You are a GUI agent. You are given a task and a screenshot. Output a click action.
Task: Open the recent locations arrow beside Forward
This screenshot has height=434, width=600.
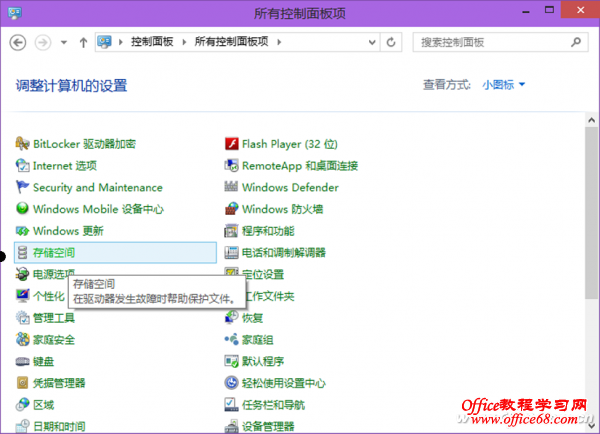(64, 42)
